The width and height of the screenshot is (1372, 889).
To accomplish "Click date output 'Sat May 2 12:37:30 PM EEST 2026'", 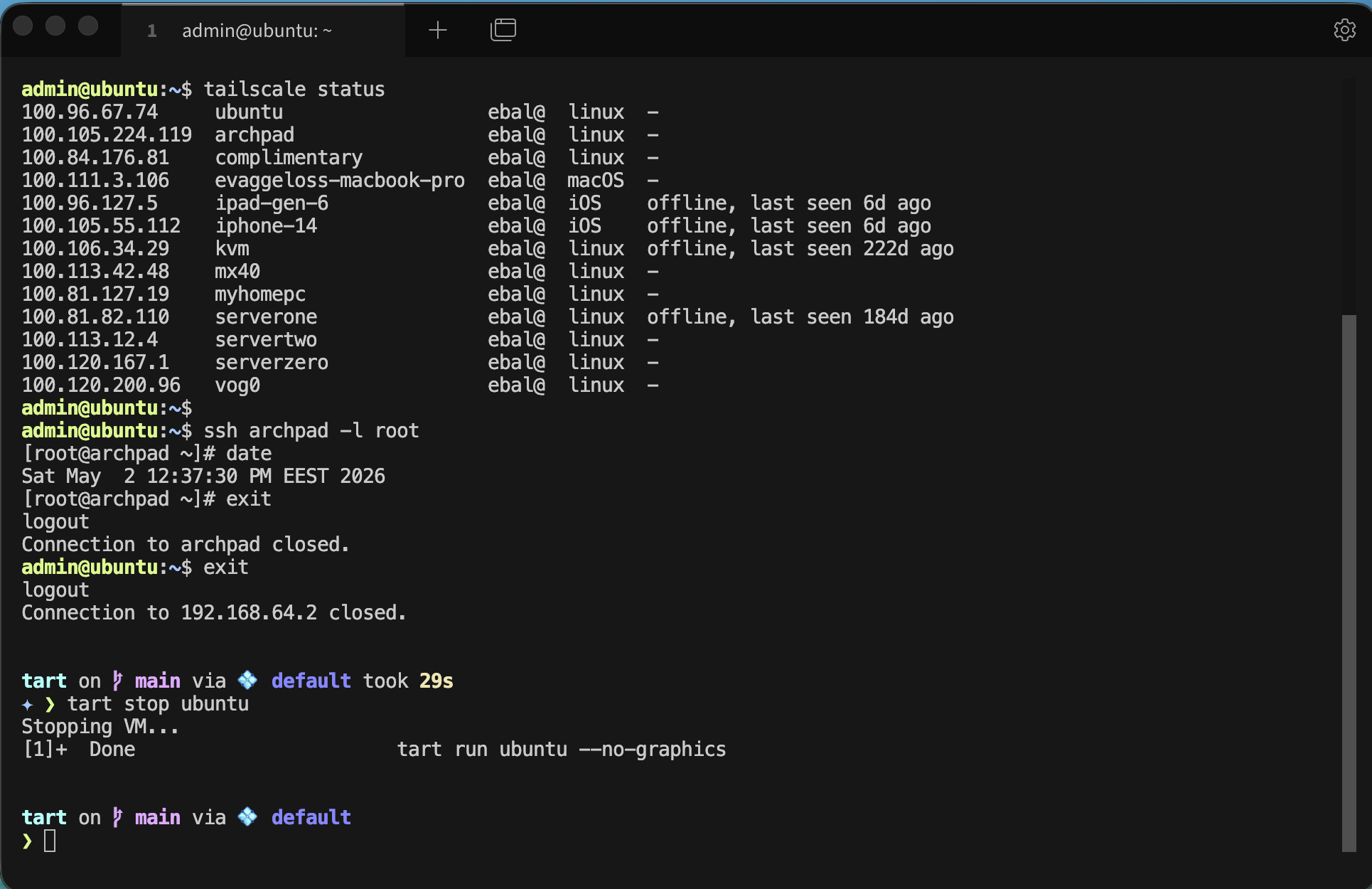I will pos(203,477).
